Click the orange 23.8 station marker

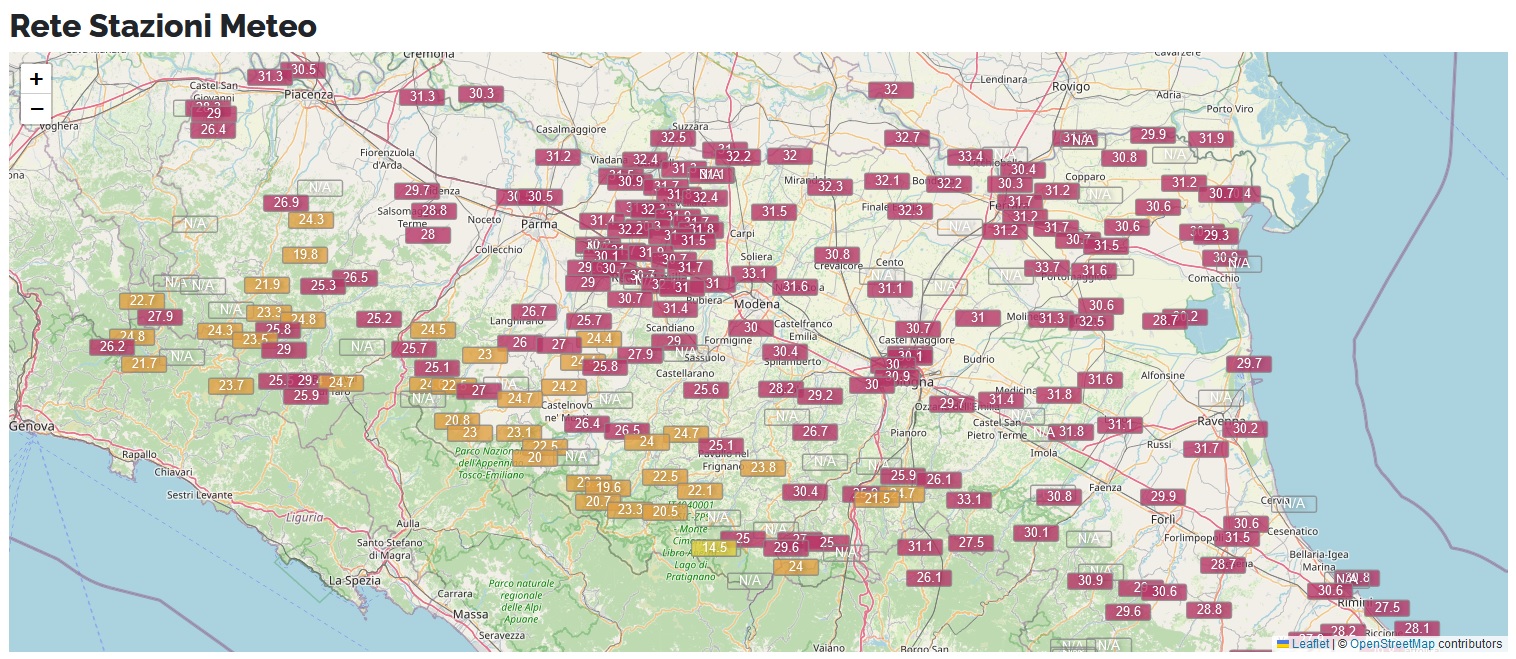click(x=763, y=468)
